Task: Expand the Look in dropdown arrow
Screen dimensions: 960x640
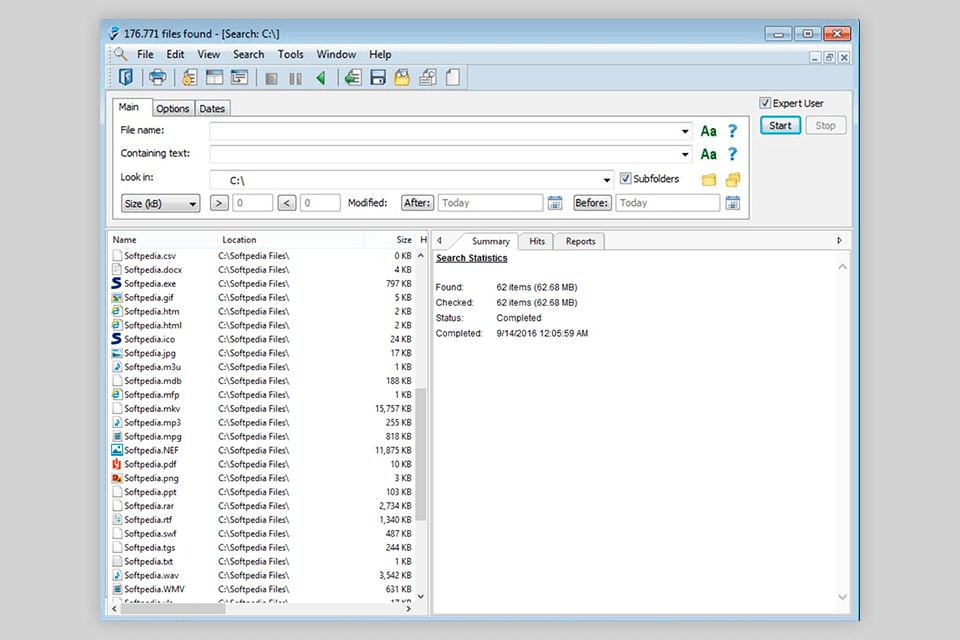Action: [606, 180]
